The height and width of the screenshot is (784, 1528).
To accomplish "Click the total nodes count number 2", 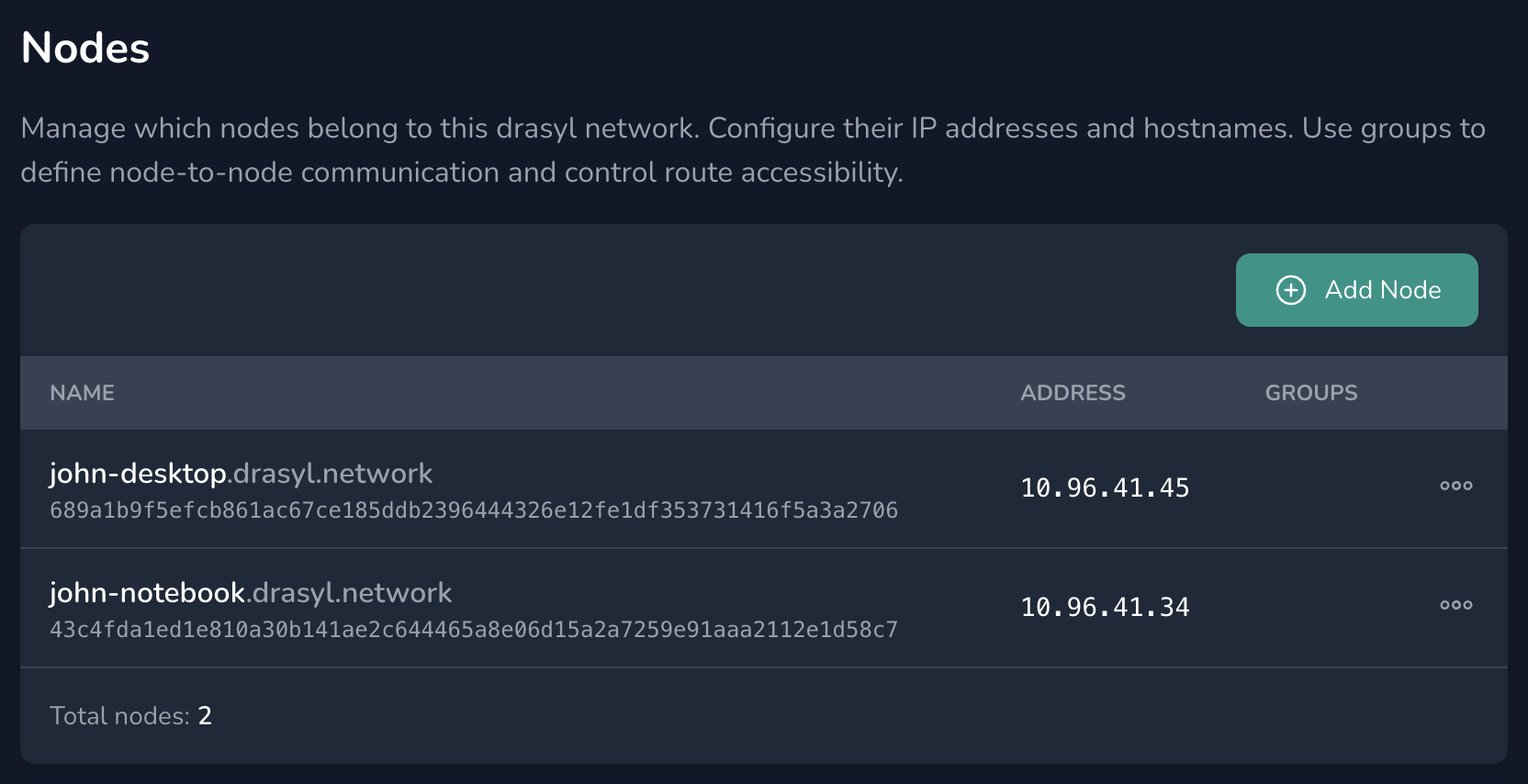I will pyautogui.click(x=205, y=716).
